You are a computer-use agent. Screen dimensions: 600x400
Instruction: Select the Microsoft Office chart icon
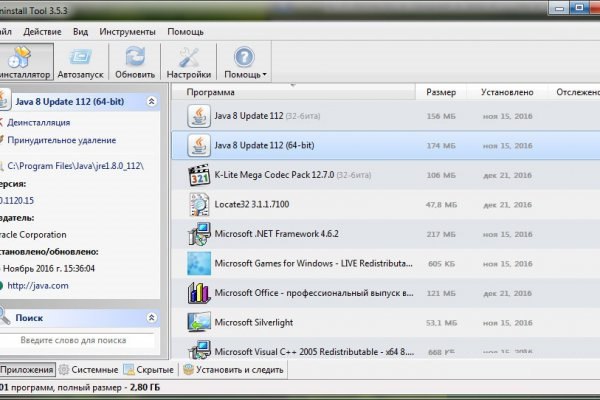(199, 293)
